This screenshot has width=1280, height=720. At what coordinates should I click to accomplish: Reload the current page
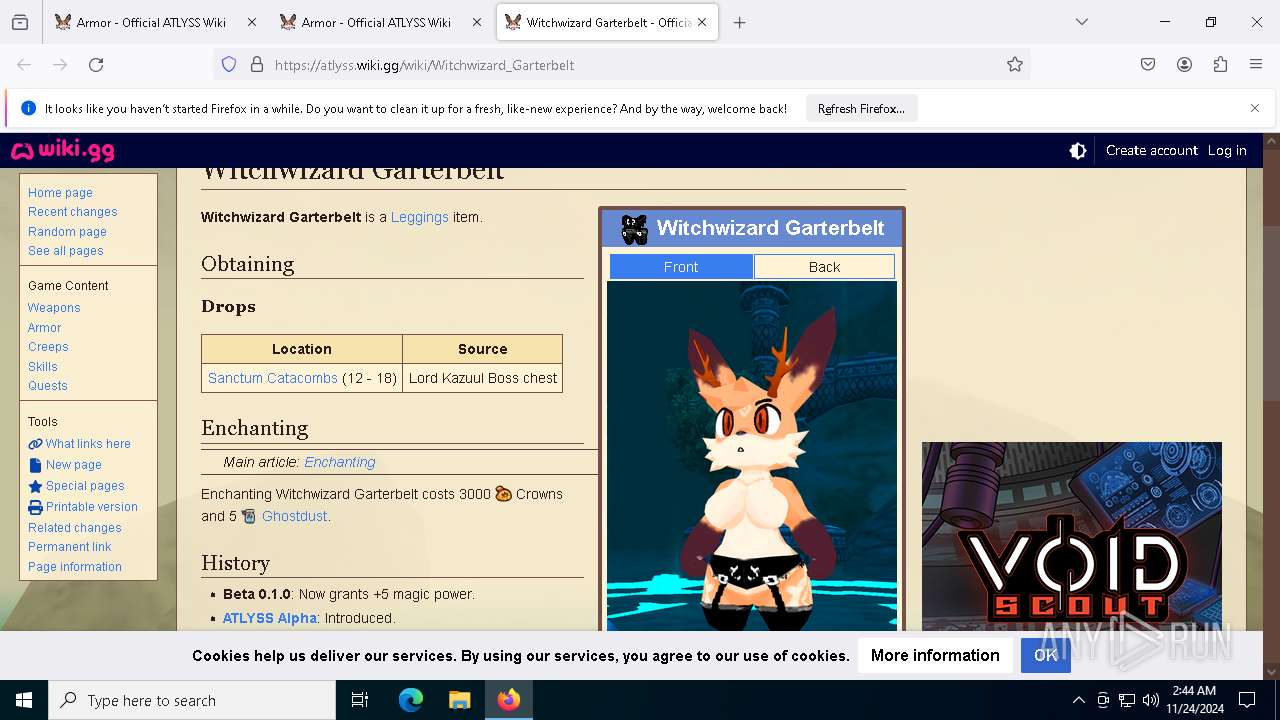(96, 65)
